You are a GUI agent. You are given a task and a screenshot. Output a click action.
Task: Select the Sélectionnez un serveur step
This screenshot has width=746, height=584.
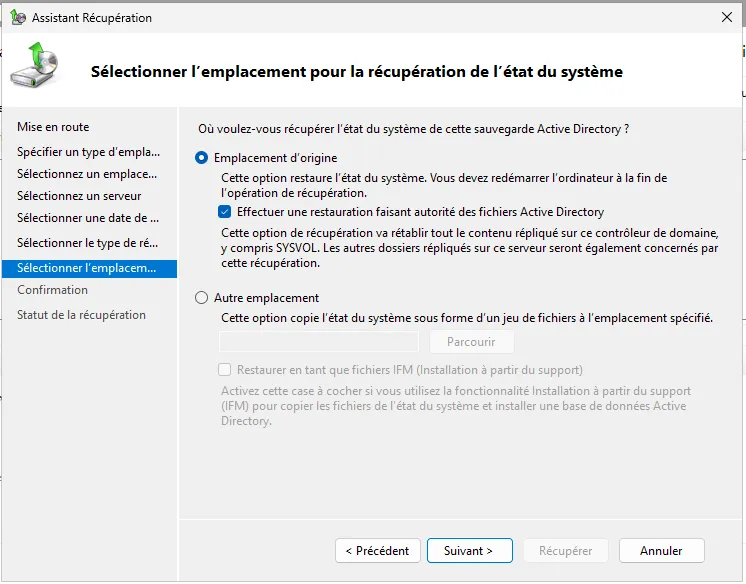click(79, 196)
